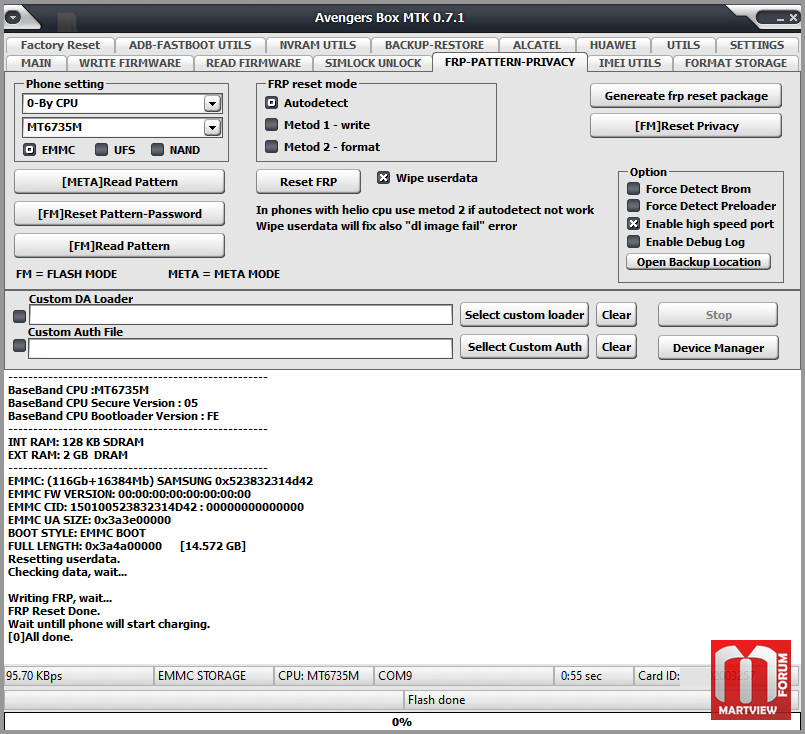805x734 pixels.
Task: Expand the MT6735M CPU model dropdown
Action: [x=212, y=127]
